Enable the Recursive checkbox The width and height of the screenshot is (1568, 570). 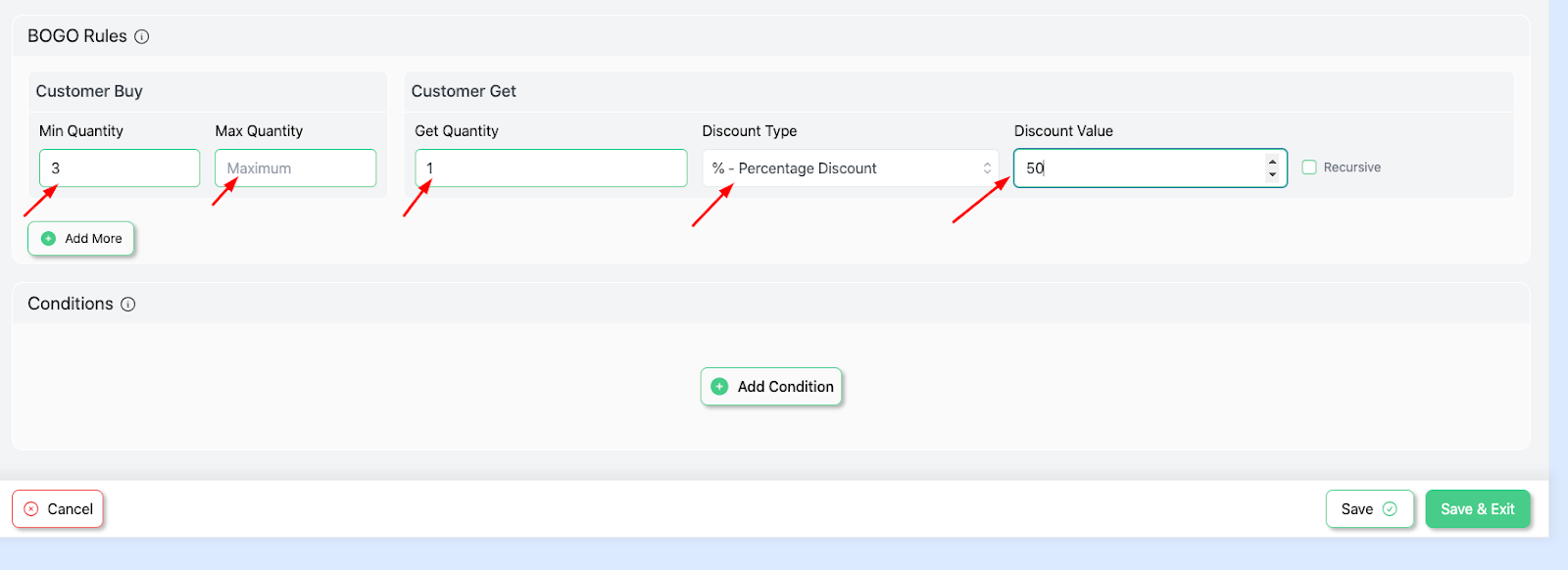point(1309,167)
